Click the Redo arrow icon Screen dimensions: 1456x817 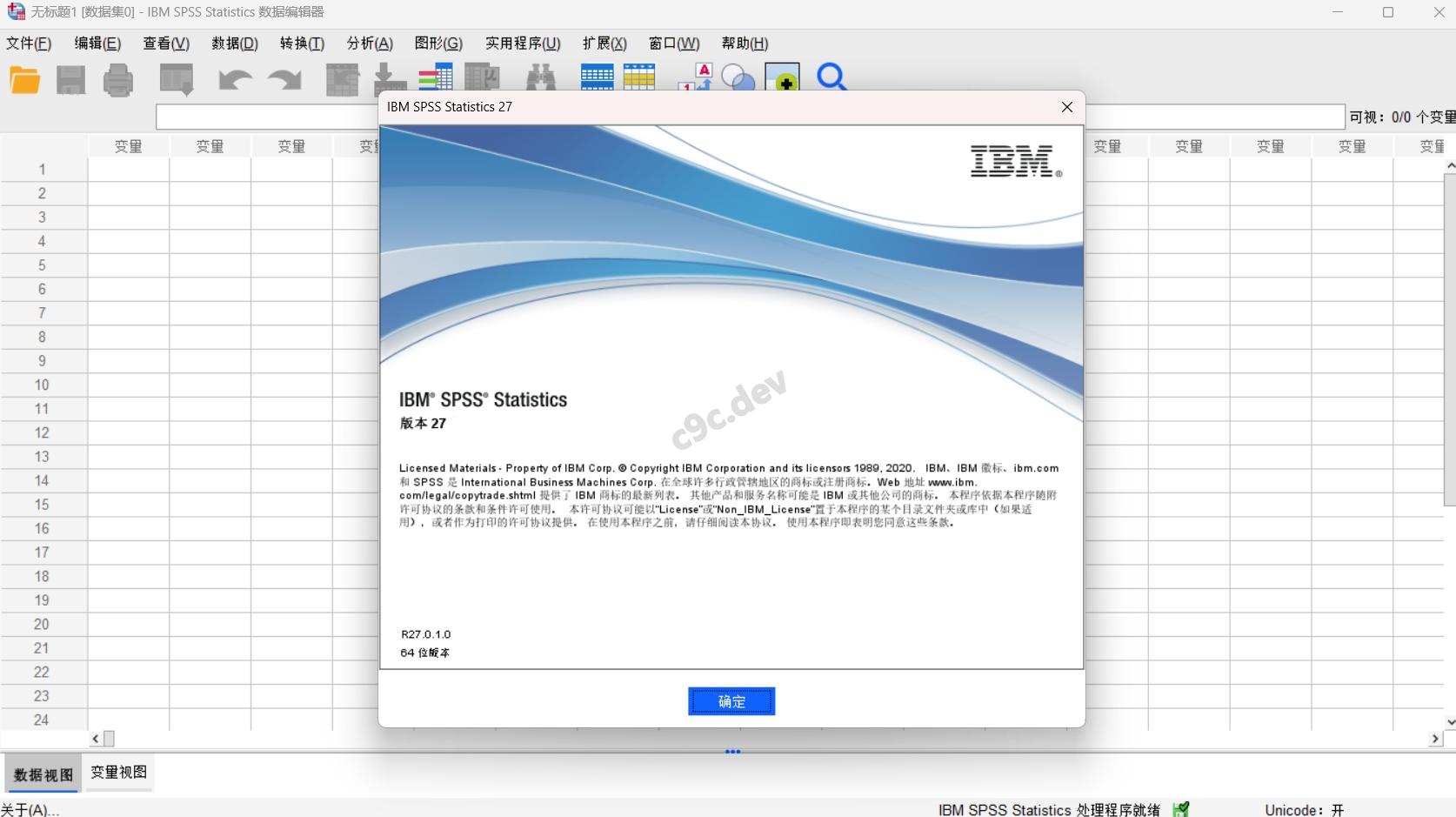click(x=284, y=80)
